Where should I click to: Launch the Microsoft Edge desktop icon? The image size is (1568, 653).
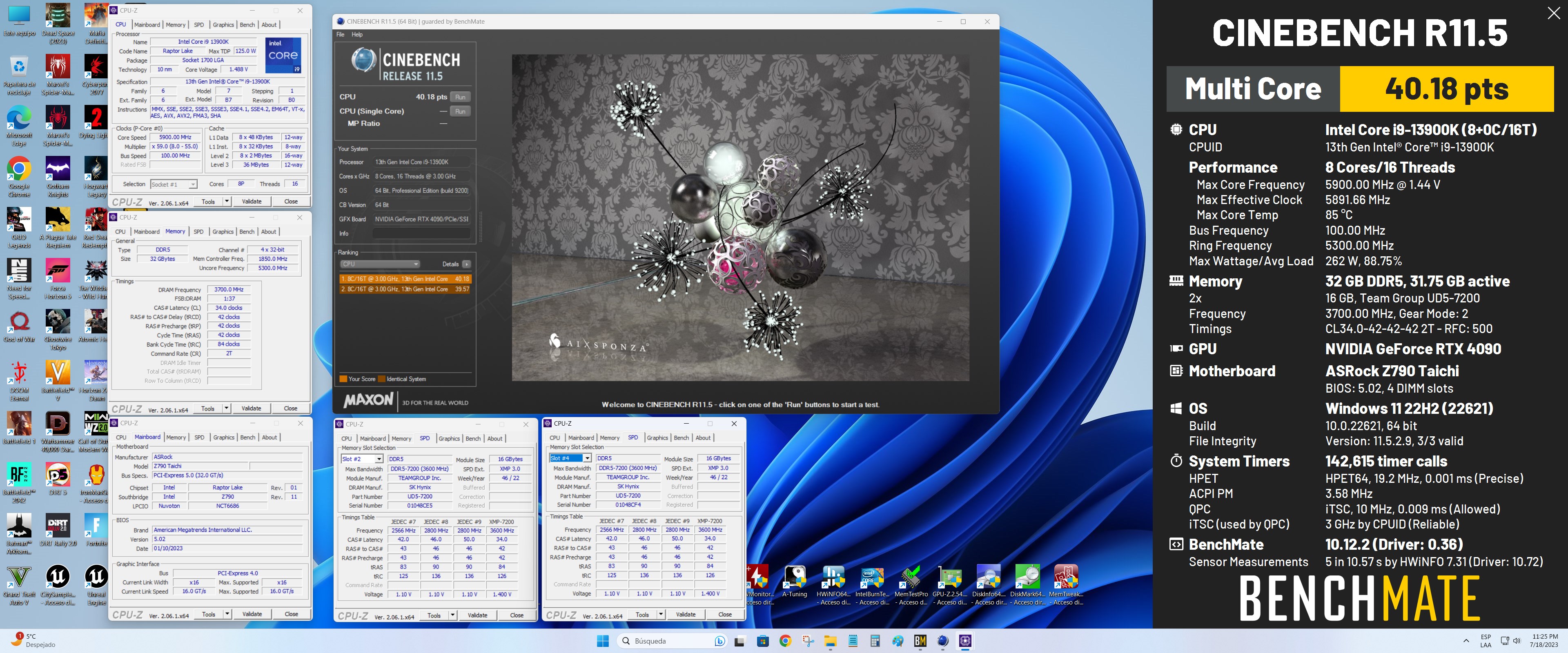click(19, 126)
